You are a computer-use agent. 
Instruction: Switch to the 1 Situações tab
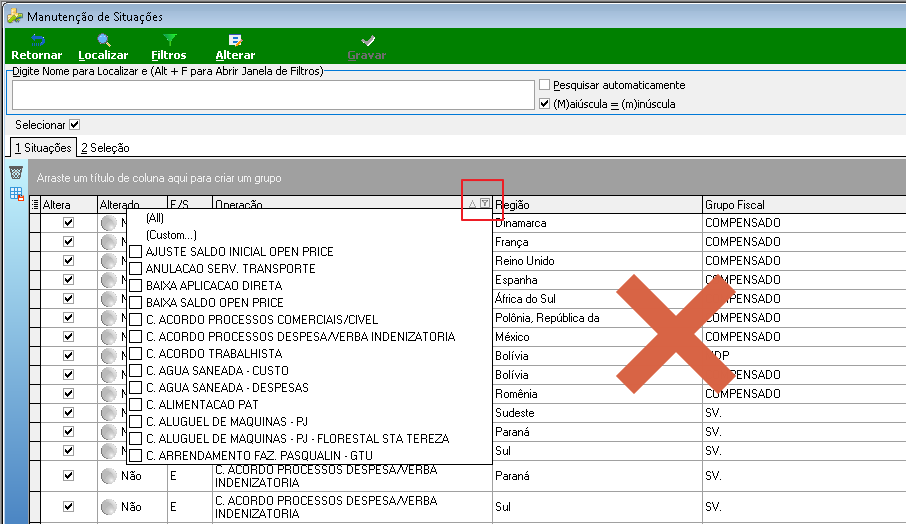43,147
